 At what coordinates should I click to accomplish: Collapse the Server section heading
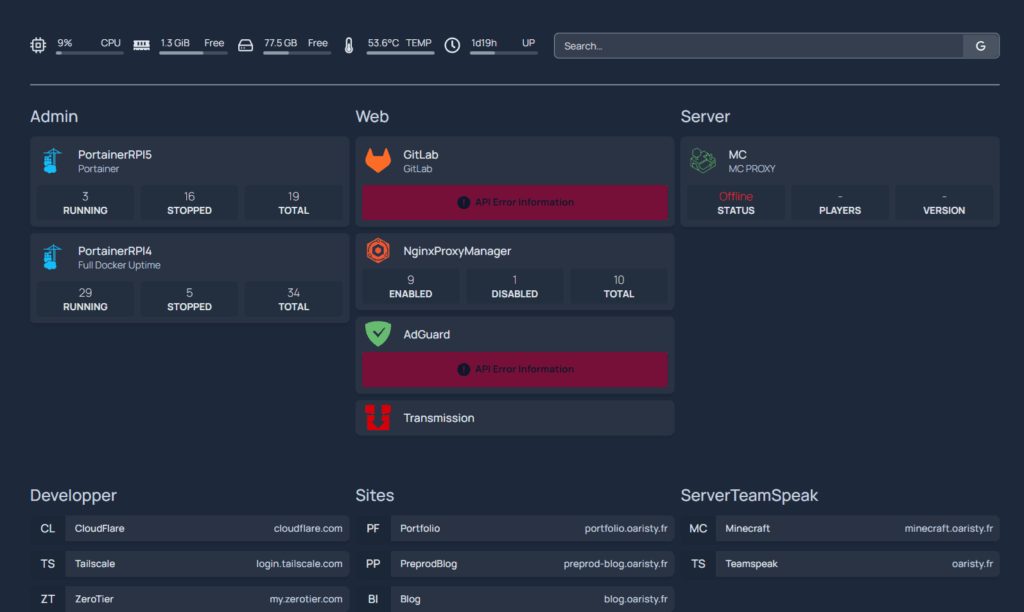[705, 116]
